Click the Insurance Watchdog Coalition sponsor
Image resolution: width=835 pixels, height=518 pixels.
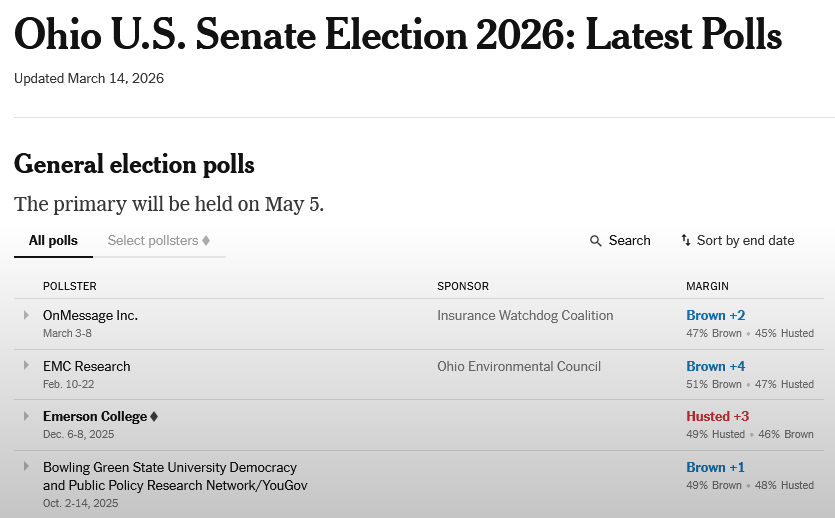pyautogui.click(x=525, y=315)
